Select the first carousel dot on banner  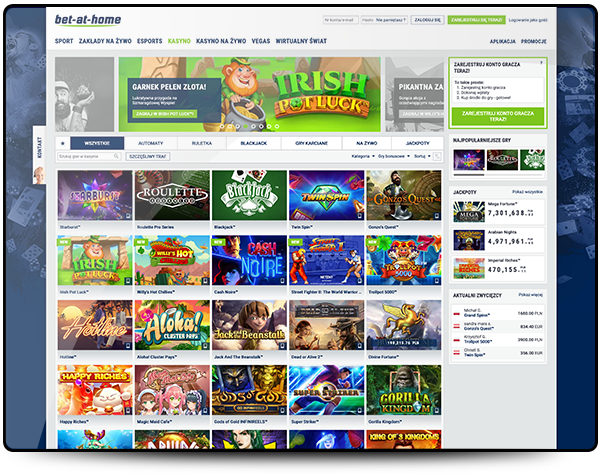coord(222,126)
